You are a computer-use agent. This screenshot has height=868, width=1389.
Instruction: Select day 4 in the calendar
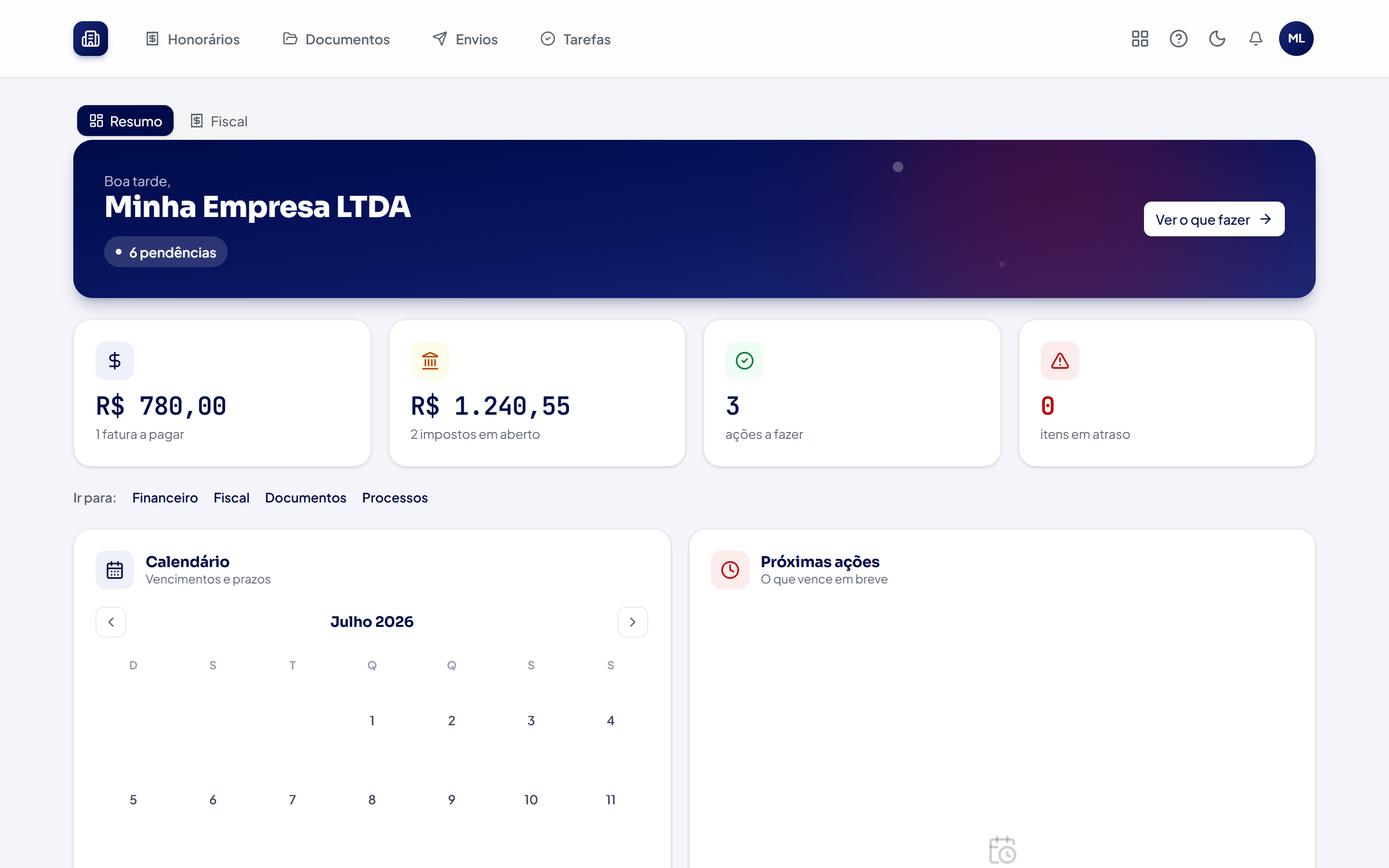(x=611, y=720)
